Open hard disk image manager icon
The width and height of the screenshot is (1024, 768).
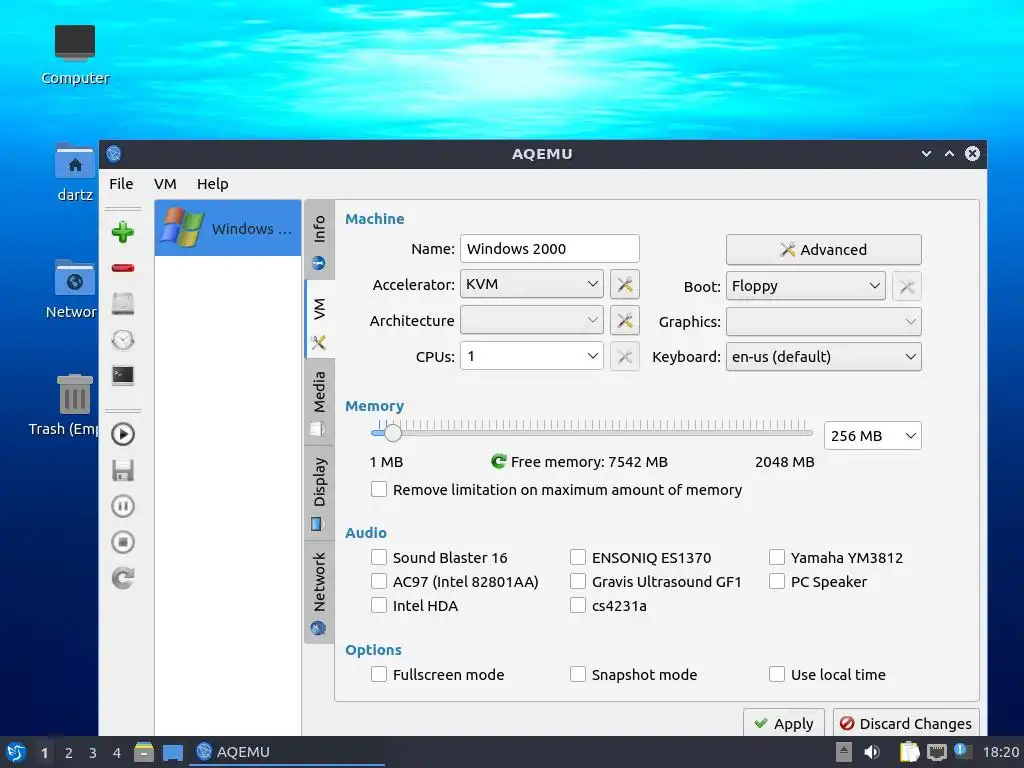[x=123, y=304]
